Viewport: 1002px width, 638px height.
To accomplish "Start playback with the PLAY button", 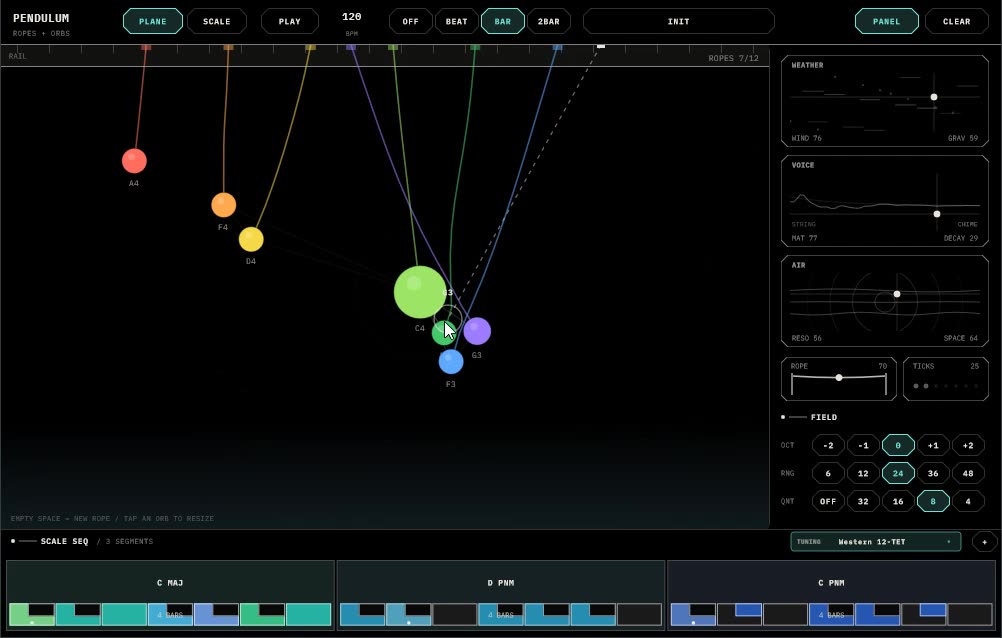I will tap(289, 21).
